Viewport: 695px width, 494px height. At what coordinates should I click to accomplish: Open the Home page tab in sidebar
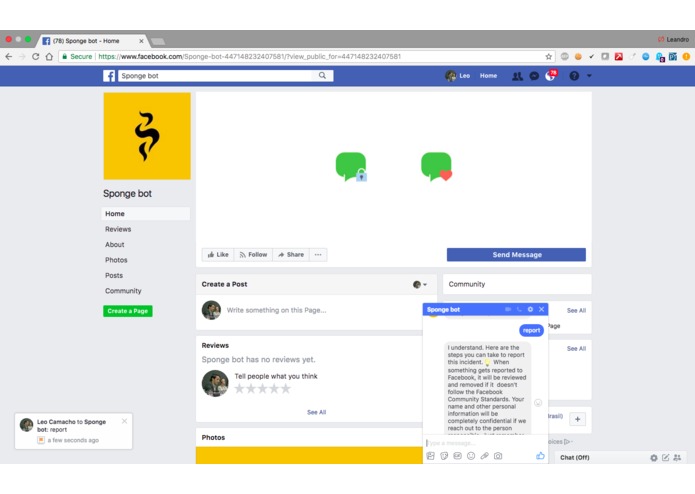coord(145,214)
